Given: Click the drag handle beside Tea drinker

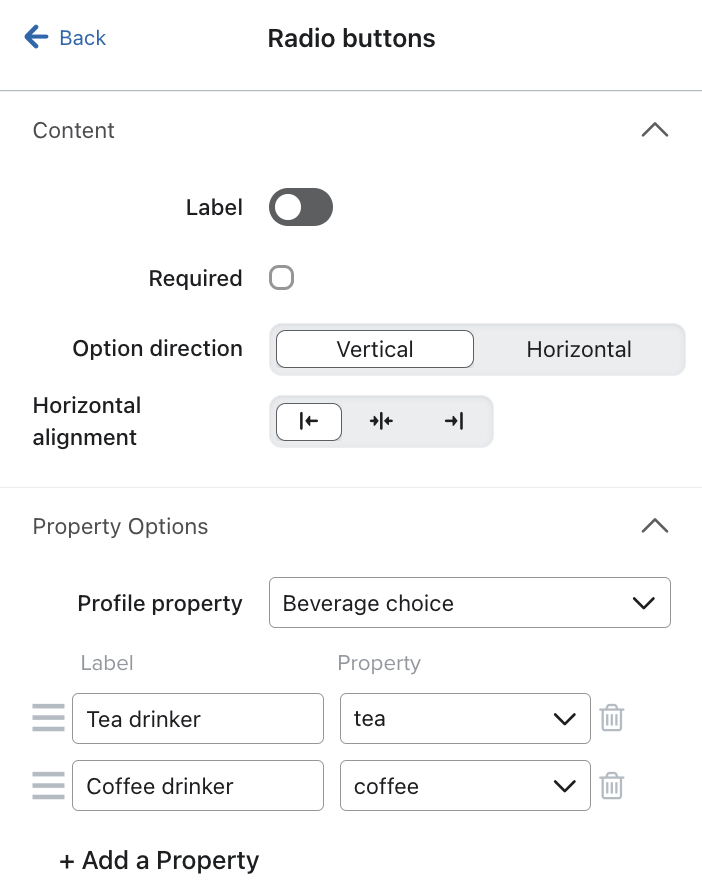Looking at the screenshot, I should click(x=47, y=718).
